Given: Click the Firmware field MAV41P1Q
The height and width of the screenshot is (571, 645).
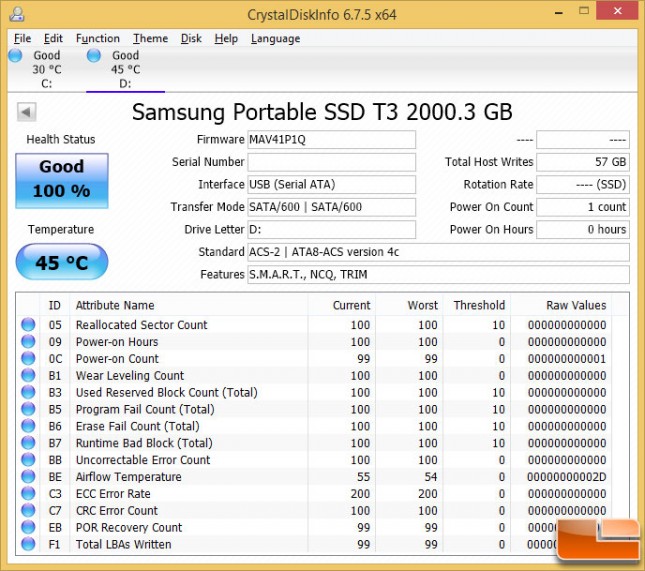Looking at the screenshot, I should (x=331, y=140).
